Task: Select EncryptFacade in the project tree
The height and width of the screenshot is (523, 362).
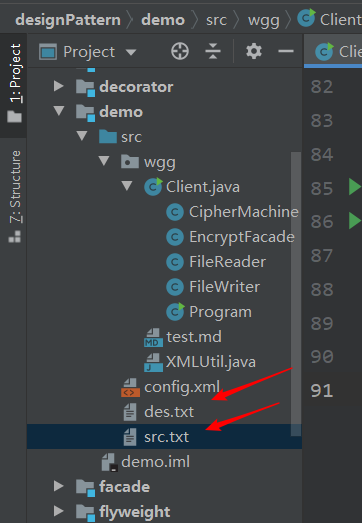Action: 242,237
